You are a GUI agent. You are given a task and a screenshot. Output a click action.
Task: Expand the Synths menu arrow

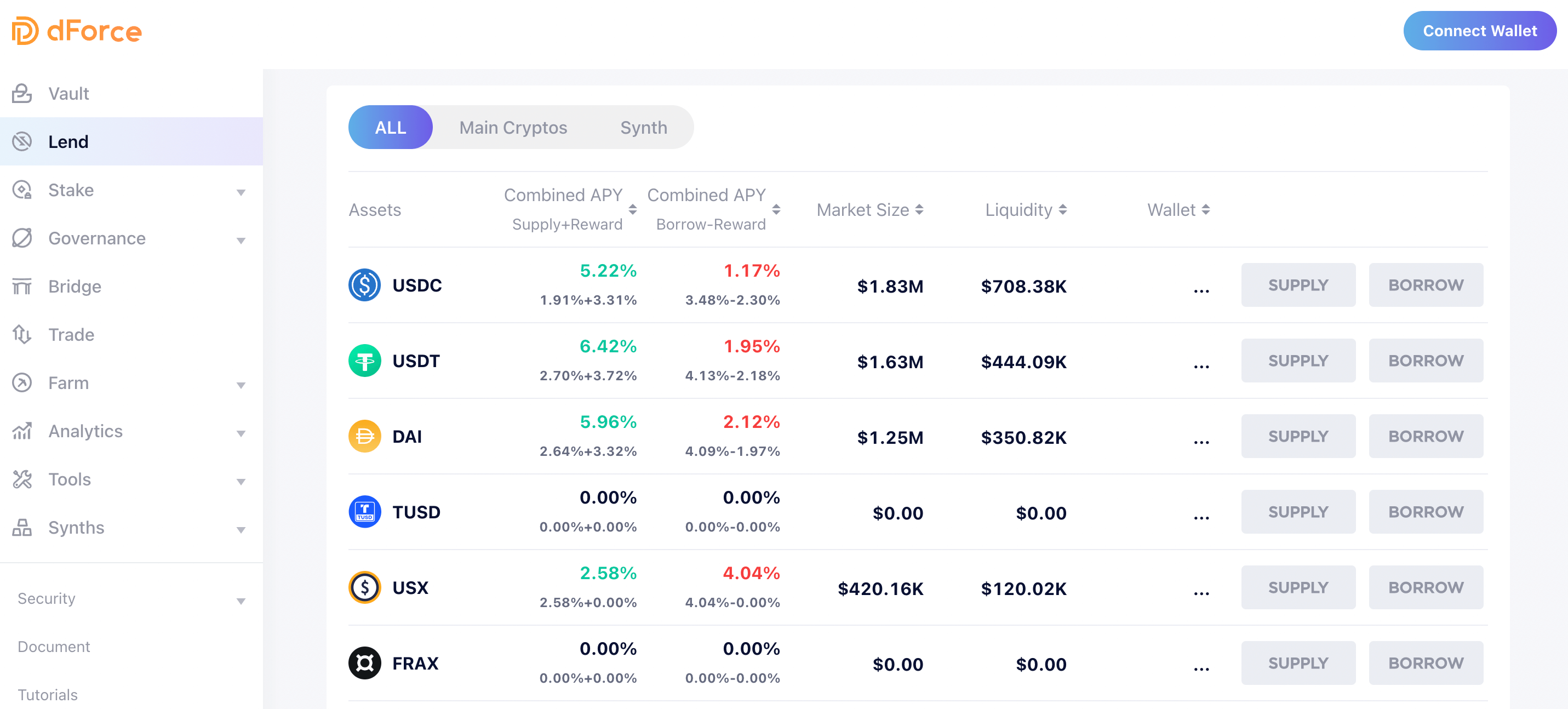(x=241, y=529)
